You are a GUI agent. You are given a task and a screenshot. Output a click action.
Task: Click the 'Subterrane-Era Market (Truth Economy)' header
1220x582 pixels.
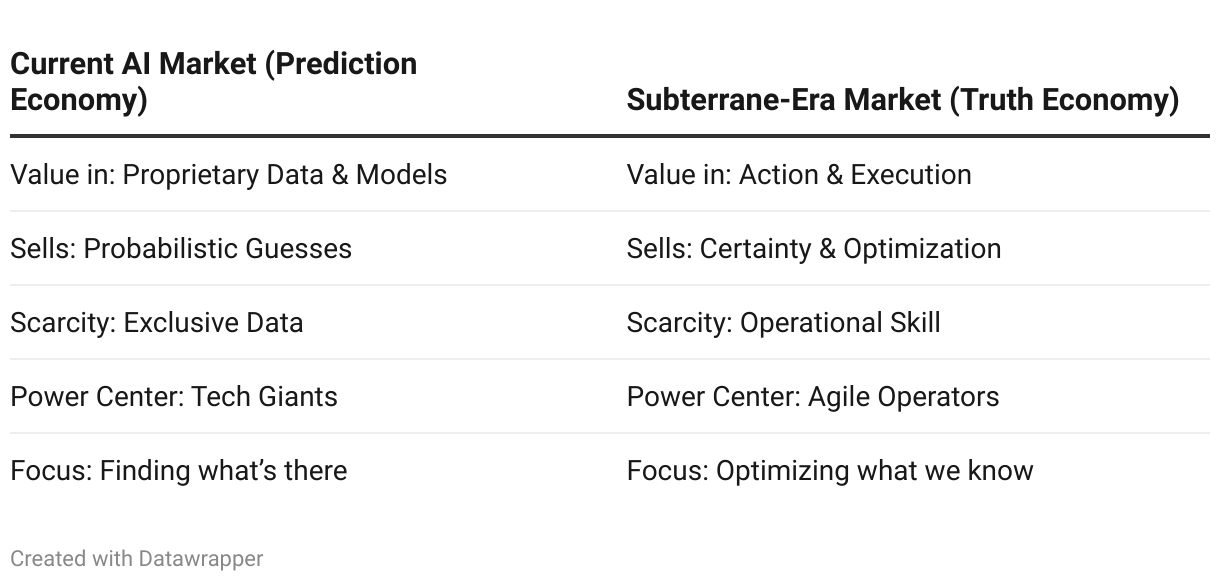point(903,100)
